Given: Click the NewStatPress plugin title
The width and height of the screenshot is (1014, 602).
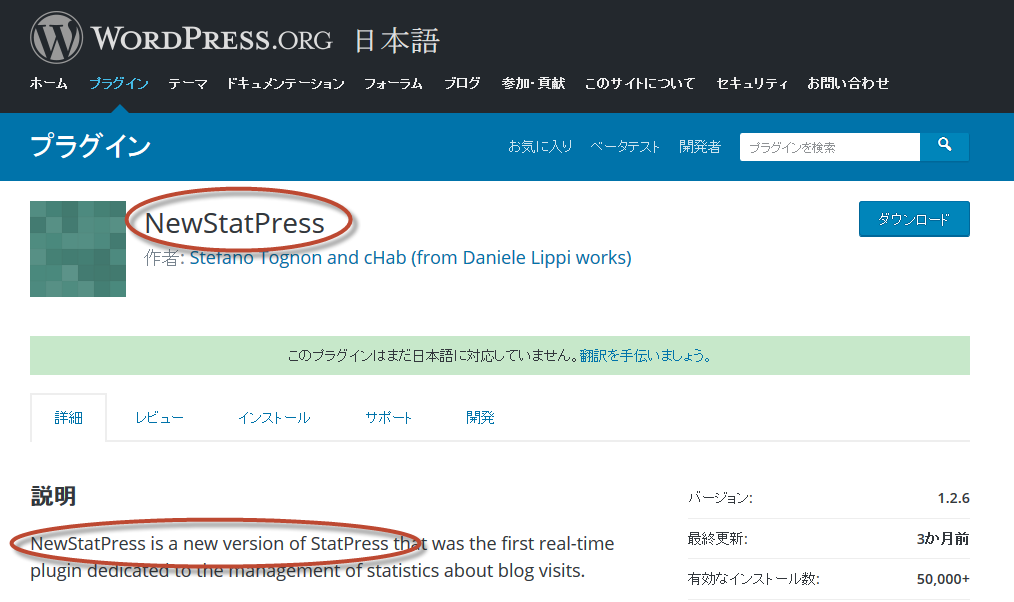Looking at the screenshot, I should (234, 222).
